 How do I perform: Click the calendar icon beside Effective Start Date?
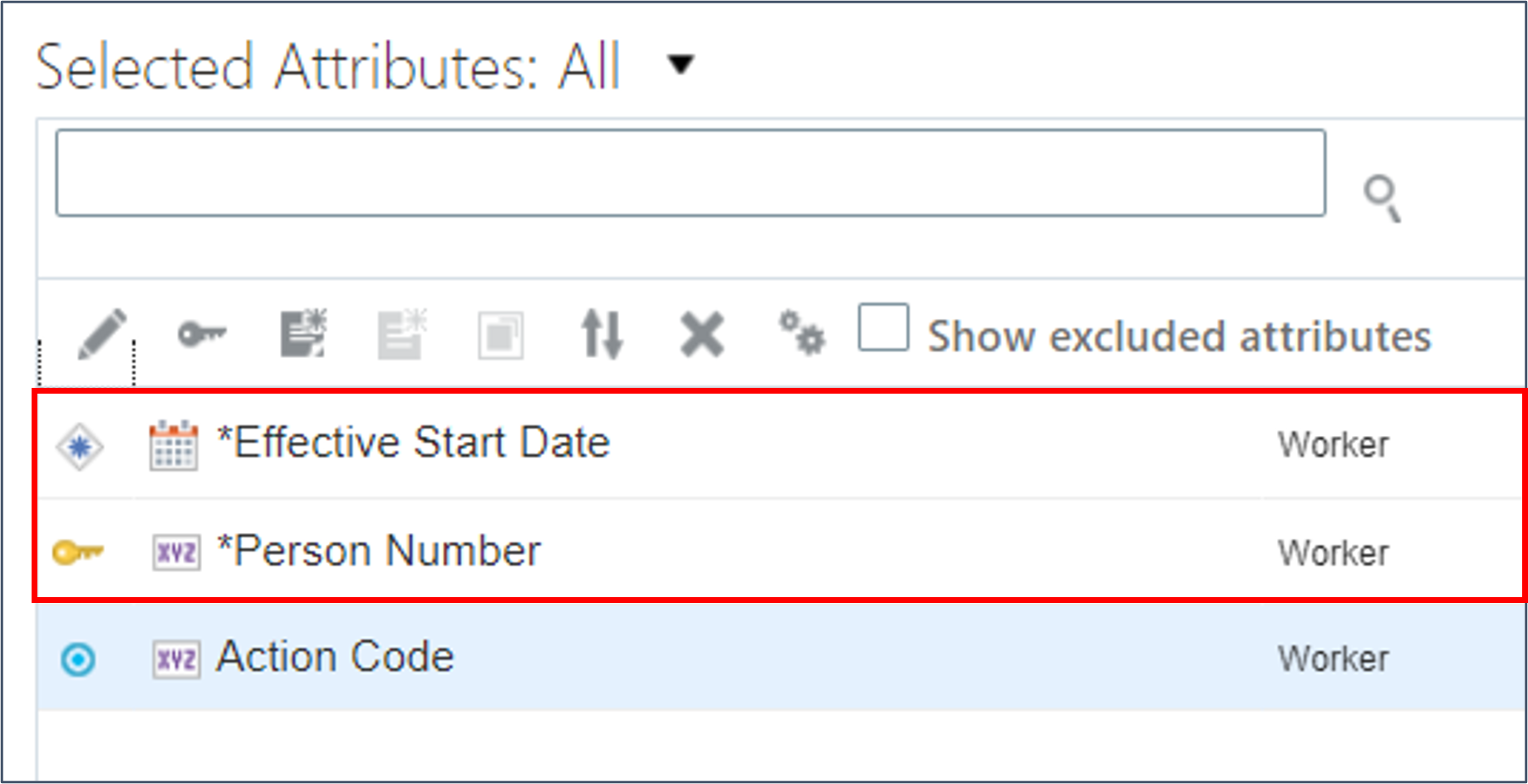click(174, 443)
